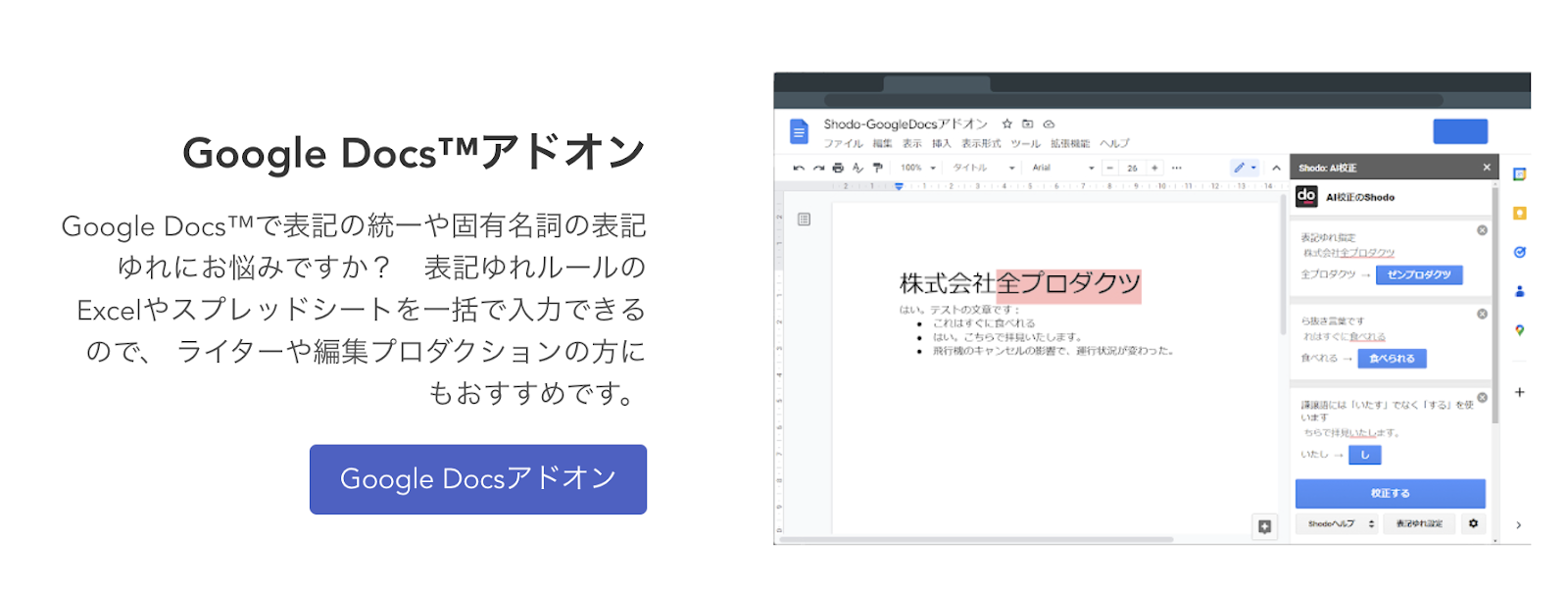Screen dimensions: 1568x589
Task: Click the ruler's blue indent marker
Action: [899, 186]
